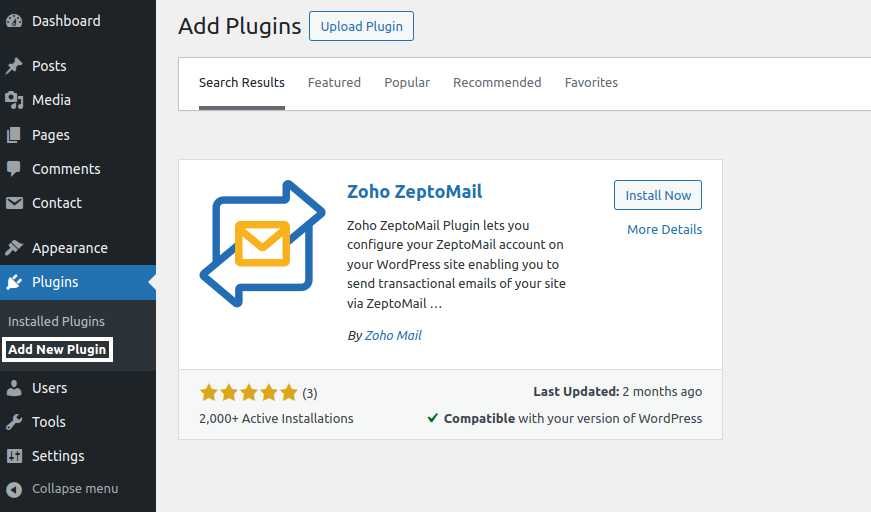Click the Zoho ZeptoMail plugin logo thumbnail
Image resolution: width=871 pixels, height=512 pixels.
[262, 243]
